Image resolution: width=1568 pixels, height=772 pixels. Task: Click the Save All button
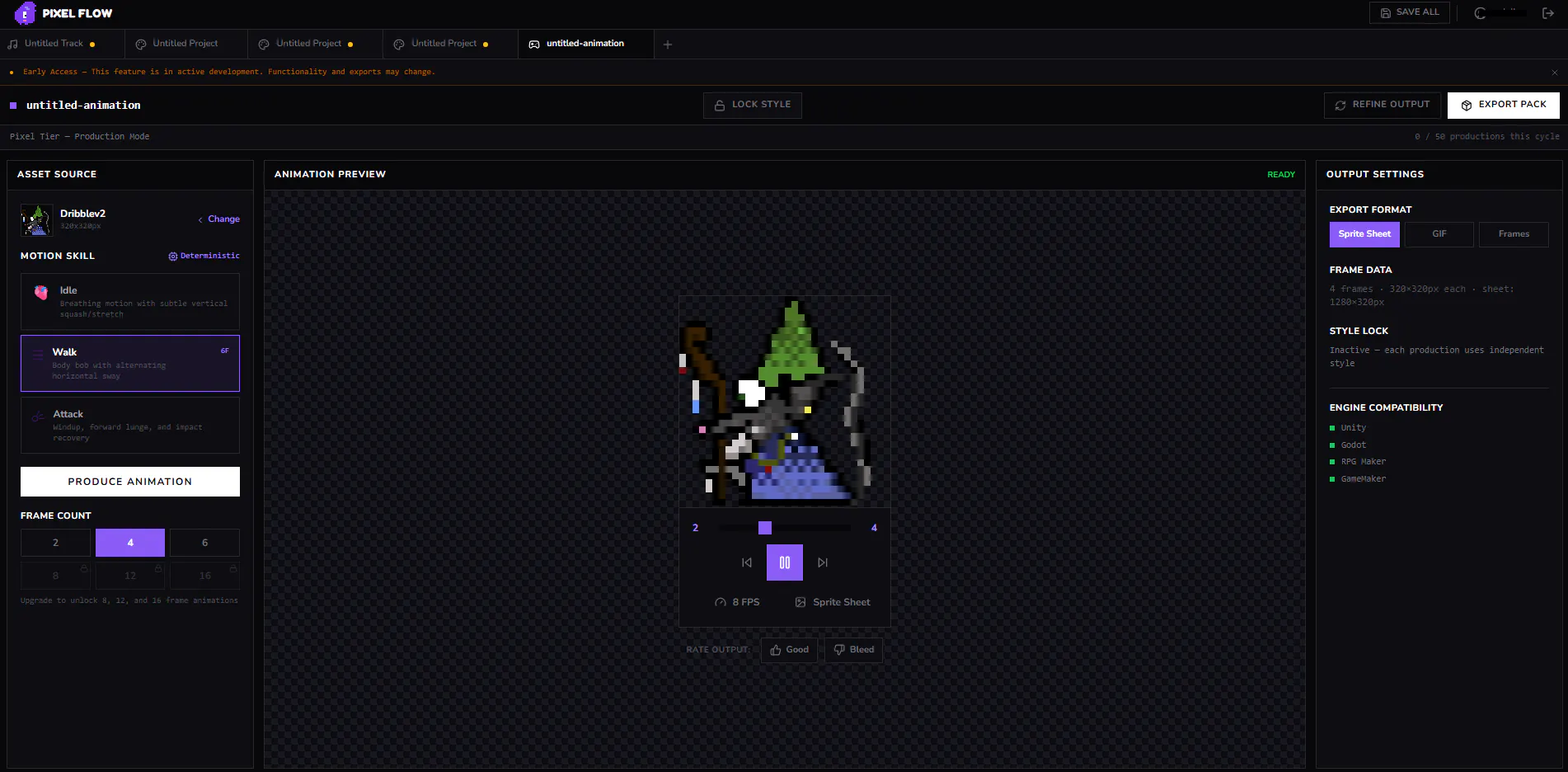tap(1409, 12)
